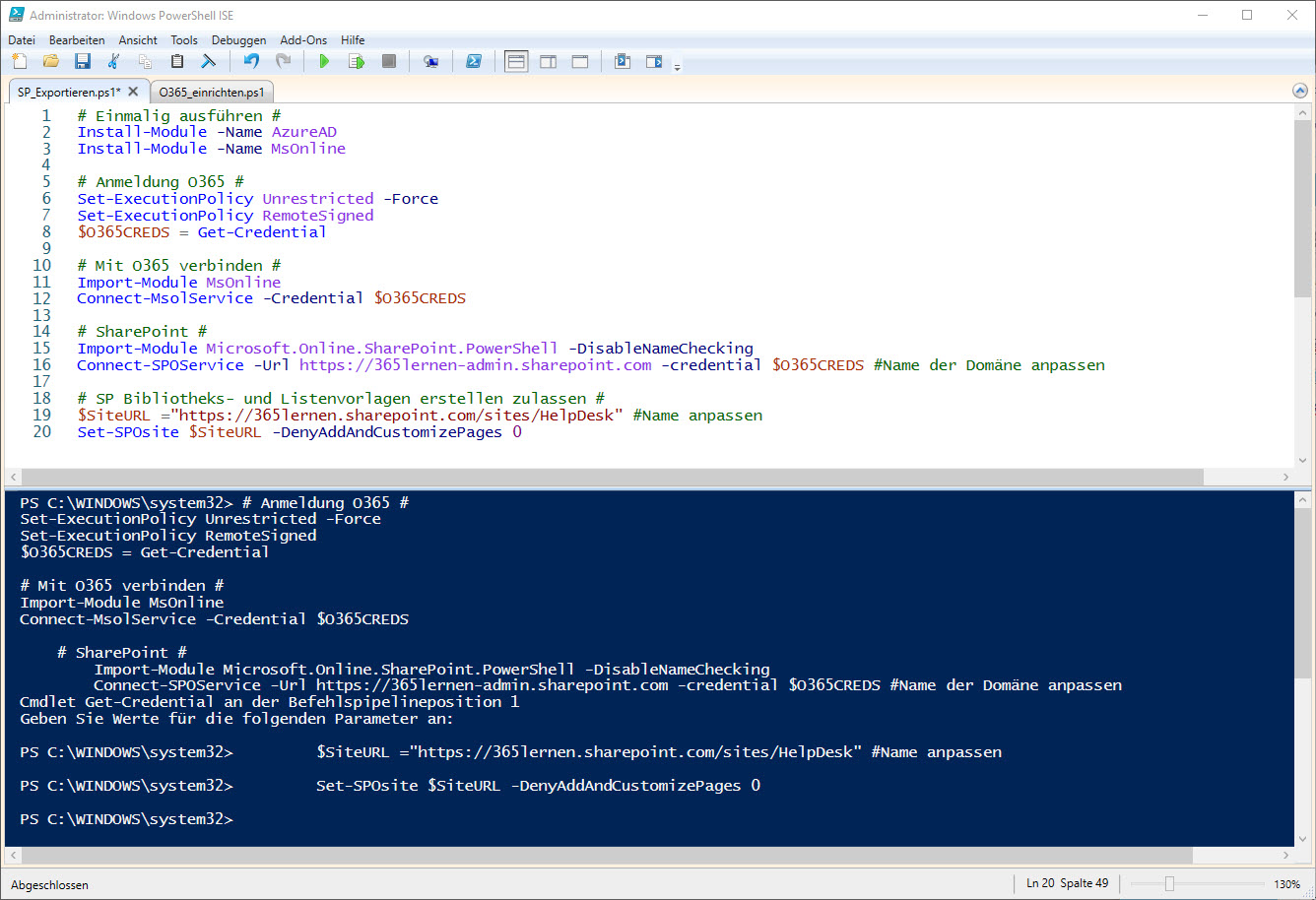Click 'Cmdlet Get-Credential an der Befehlspipelineposition 1' text
The image size is (1316, 900).
pyautogui.click(x=270, y=702)
